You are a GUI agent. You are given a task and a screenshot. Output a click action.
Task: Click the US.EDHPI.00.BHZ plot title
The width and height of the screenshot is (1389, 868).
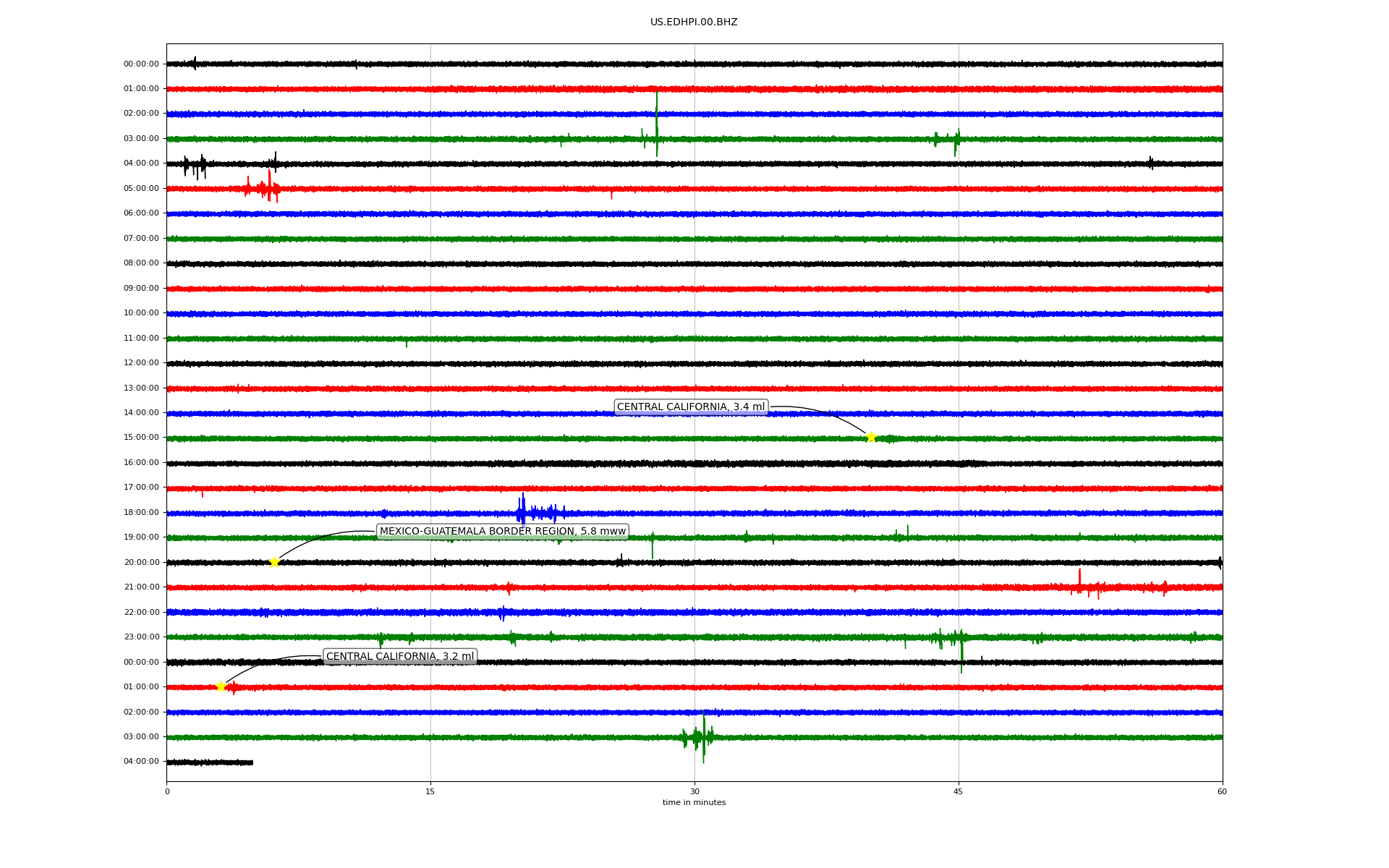693,22
